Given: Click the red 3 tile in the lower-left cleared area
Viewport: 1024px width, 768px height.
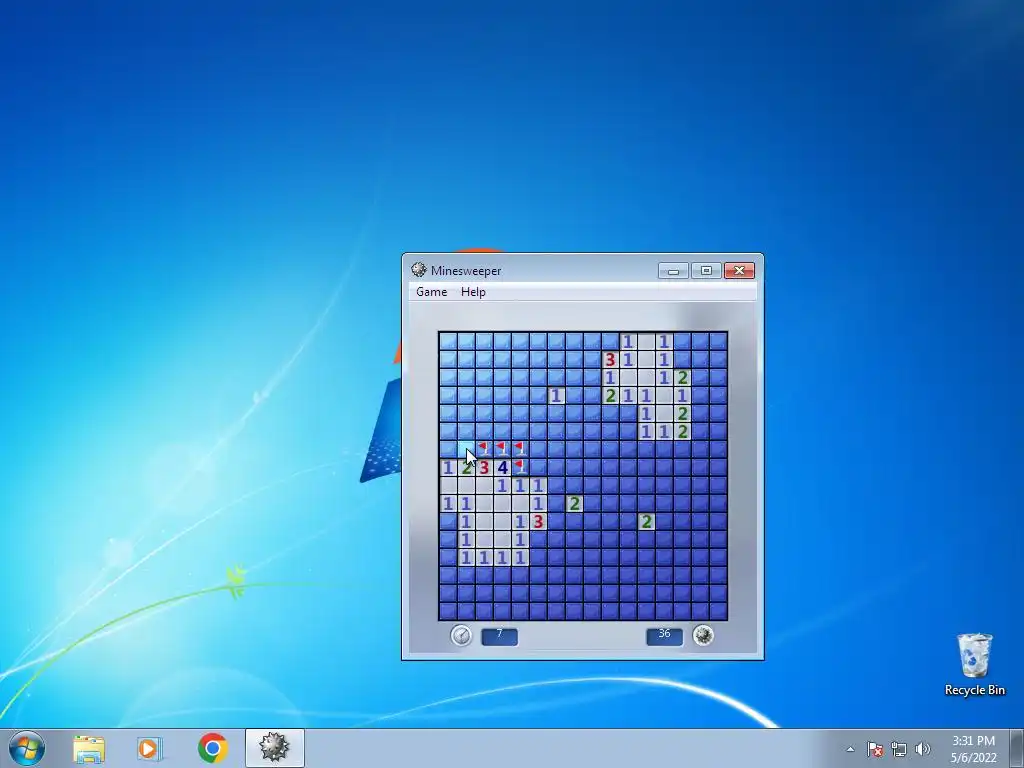Looking at the screenshot, I should pos(538,521).
